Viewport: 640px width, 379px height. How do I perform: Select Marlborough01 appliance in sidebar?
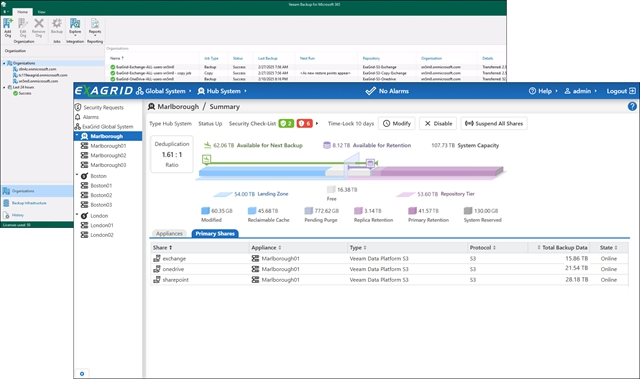click(104, 146)
